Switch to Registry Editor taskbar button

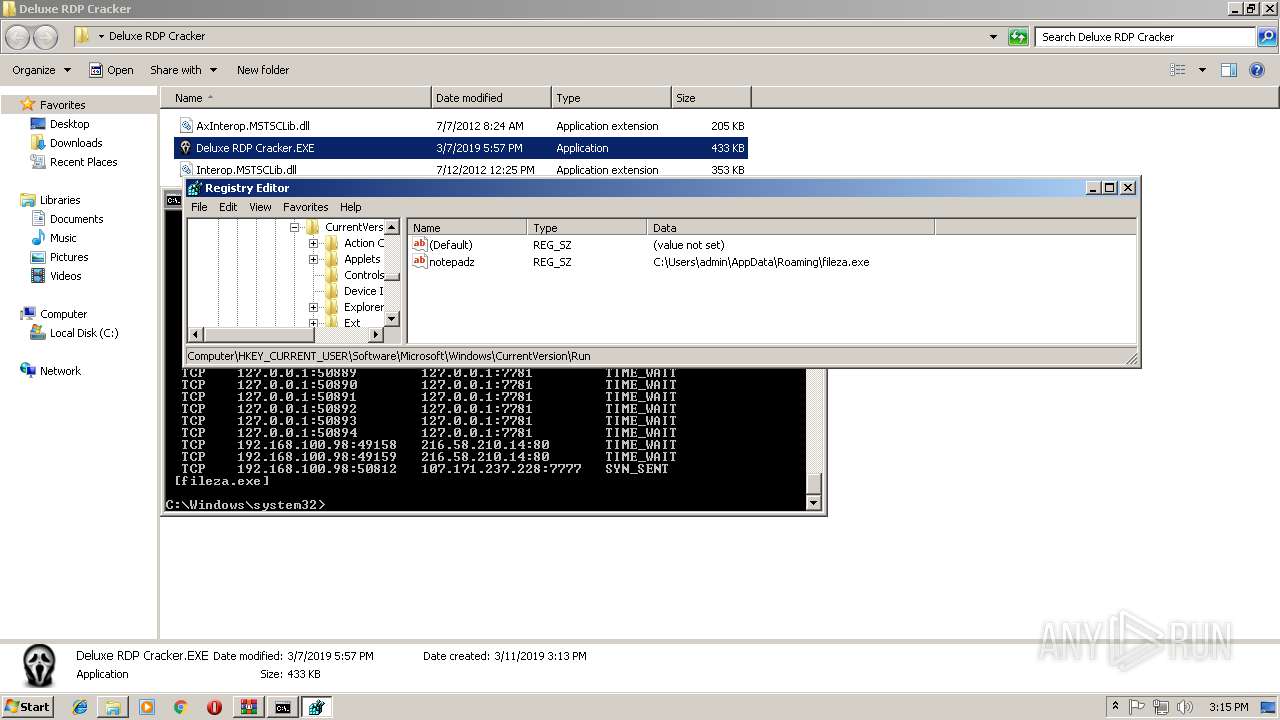pyautogui.click(x=317, y=707)
